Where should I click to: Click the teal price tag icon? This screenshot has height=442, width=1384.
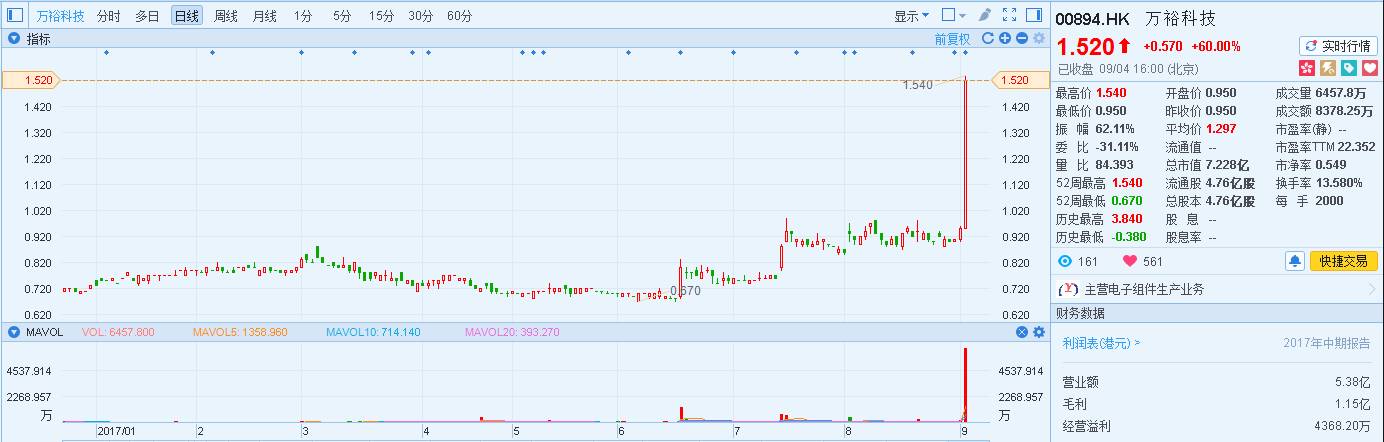click(1349, 68)
